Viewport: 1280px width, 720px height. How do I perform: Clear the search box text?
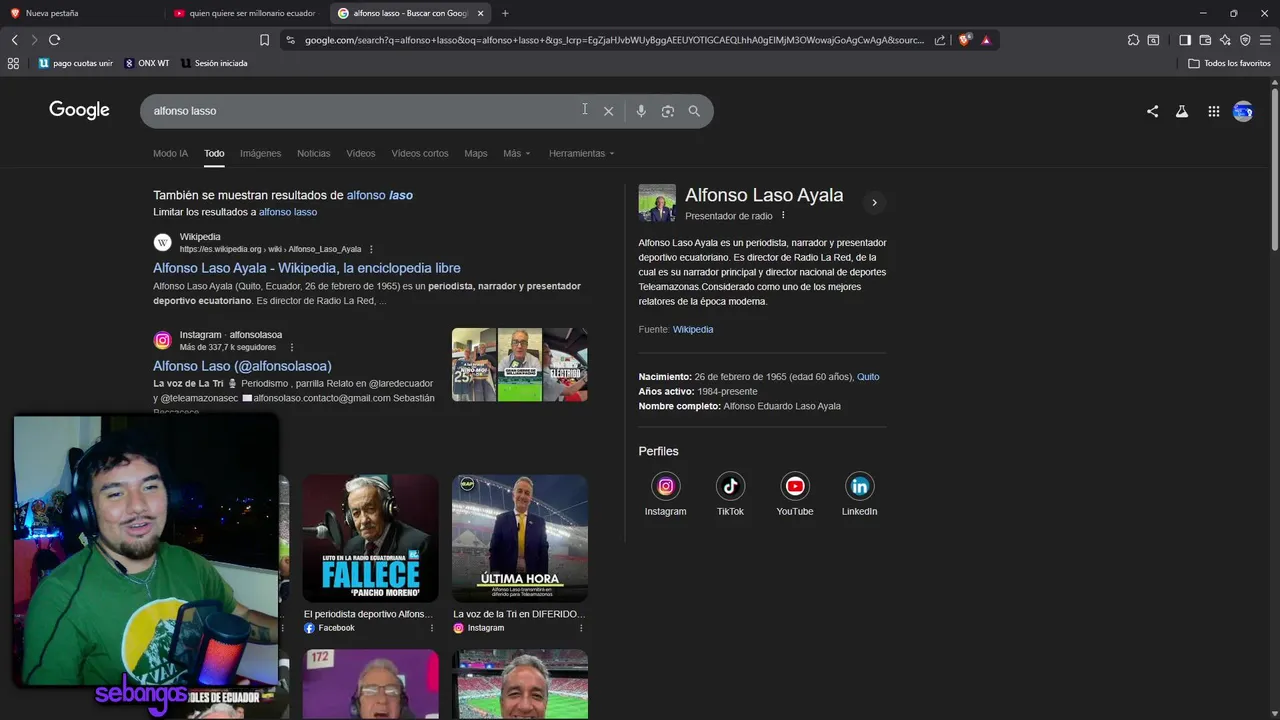coord(608,111)
